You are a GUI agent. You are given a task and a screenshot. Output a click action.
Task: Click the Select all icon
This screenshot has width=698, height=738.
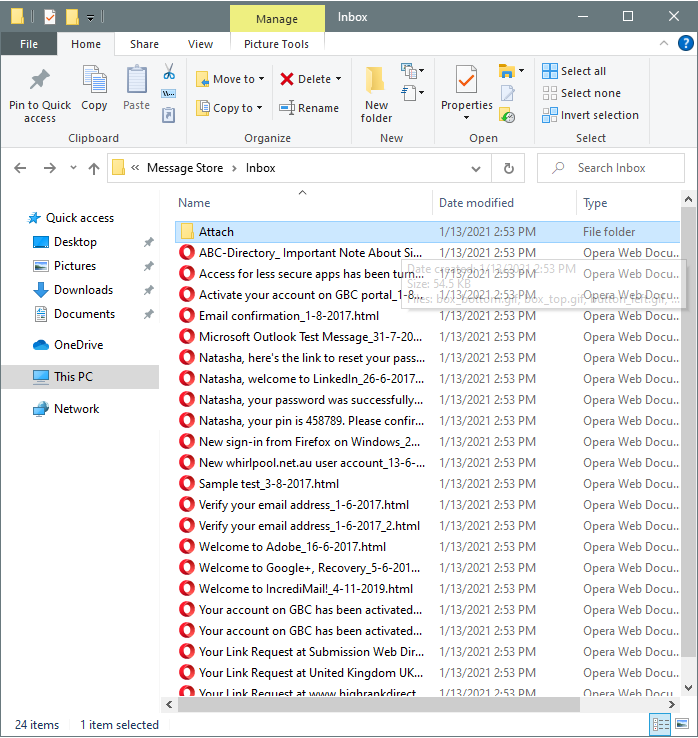pyautogui.click(x=550, y=71)
